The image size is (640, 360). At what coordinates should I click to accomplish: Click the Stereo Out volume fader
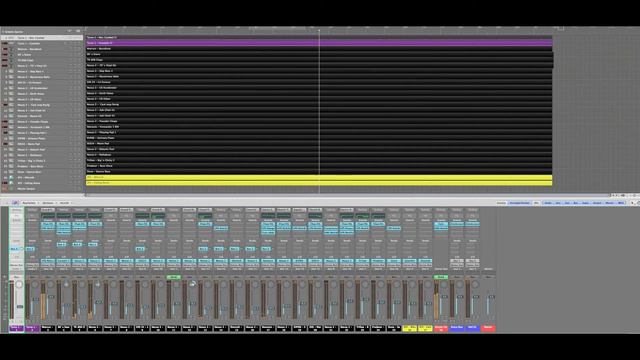(x=444, y=297)
